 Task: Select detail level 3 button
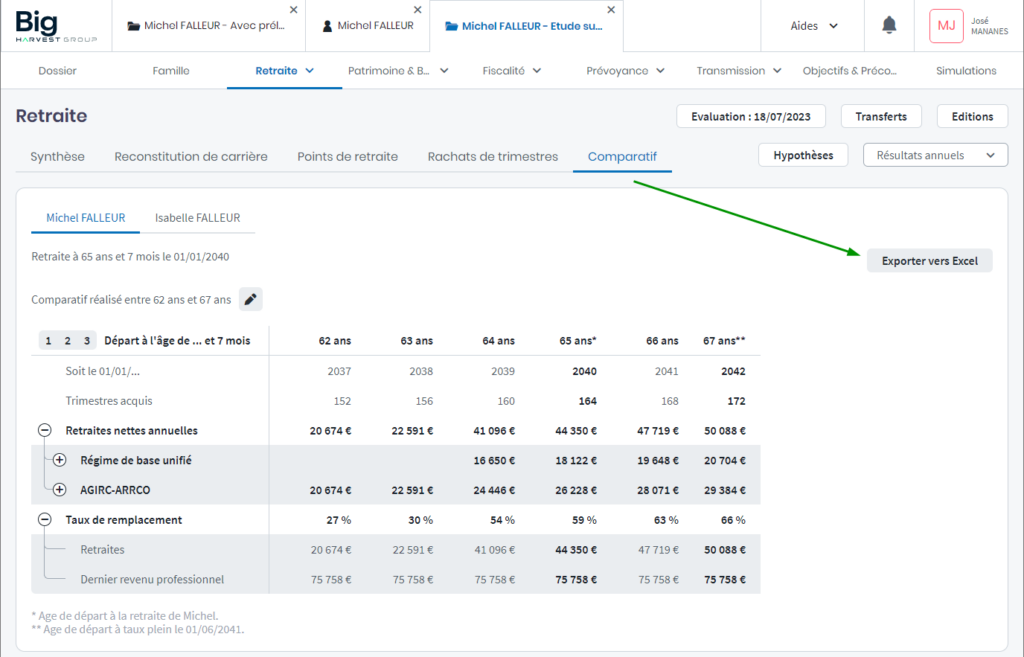pyautogui.click(x=87, y=341)
